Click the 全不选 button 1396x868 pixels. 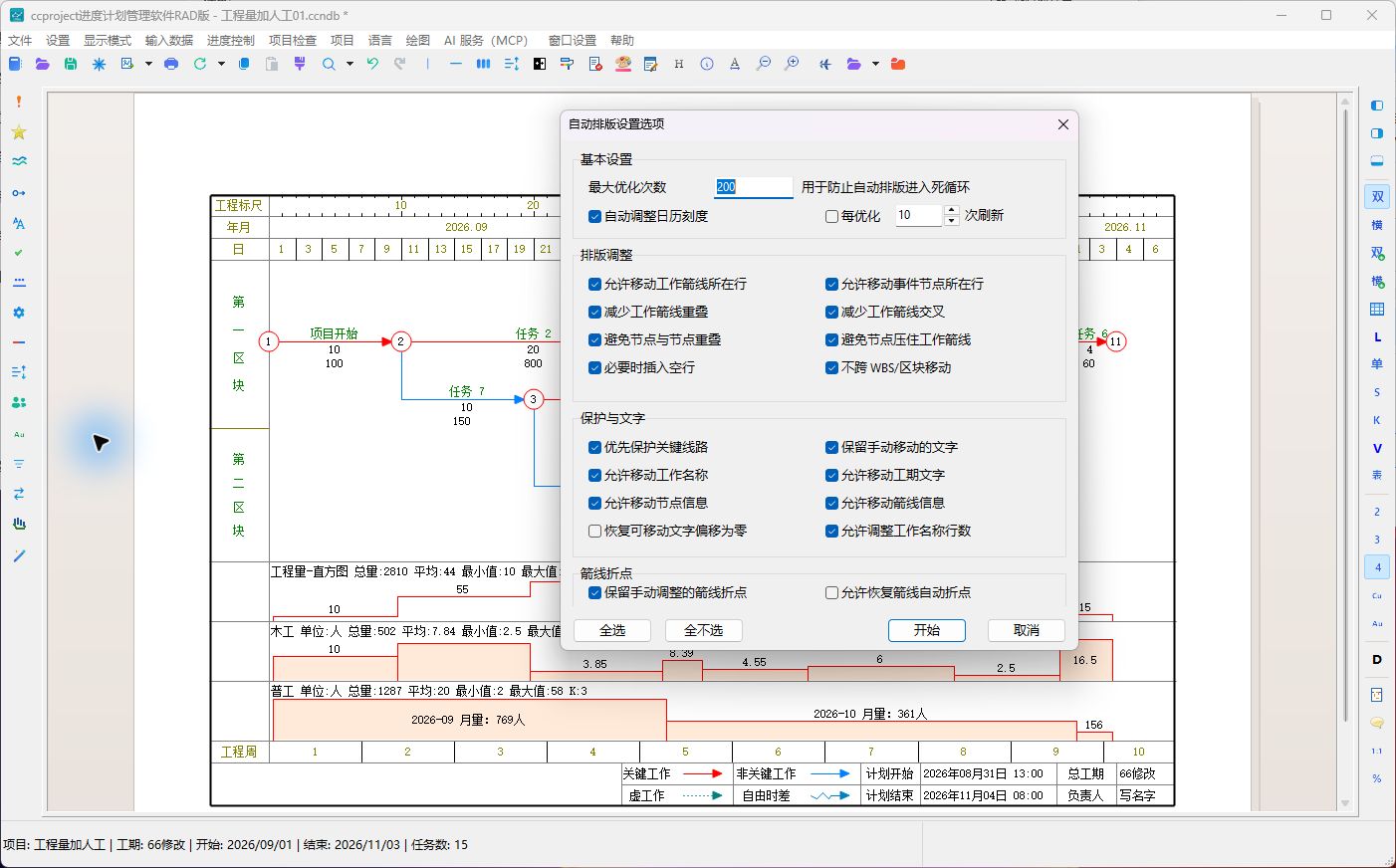tap(703, 630)
